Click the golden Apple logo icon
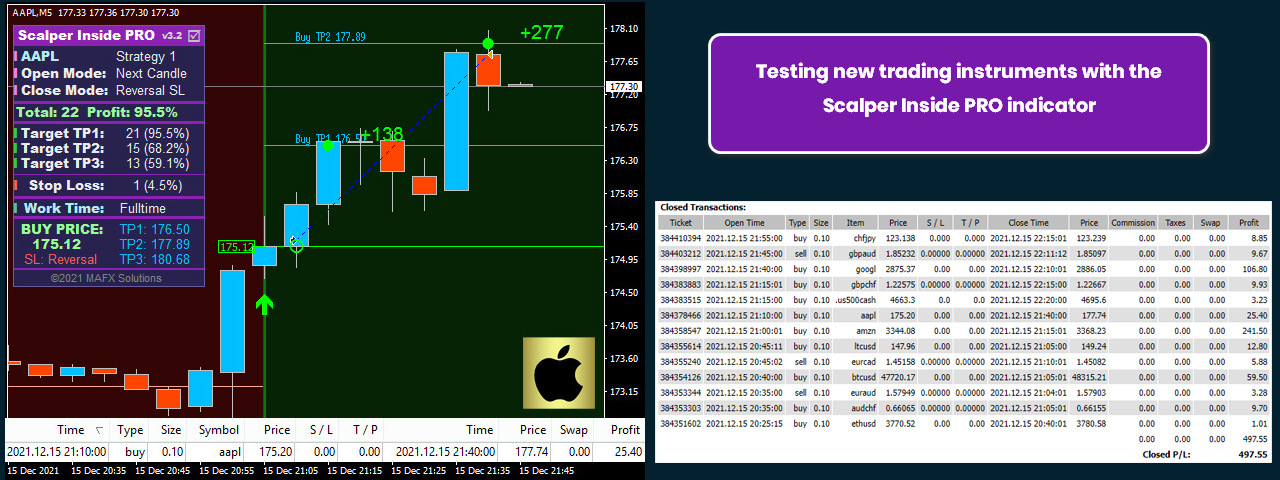The height and width of the screenshot is (480, 1280). point(559,372)
